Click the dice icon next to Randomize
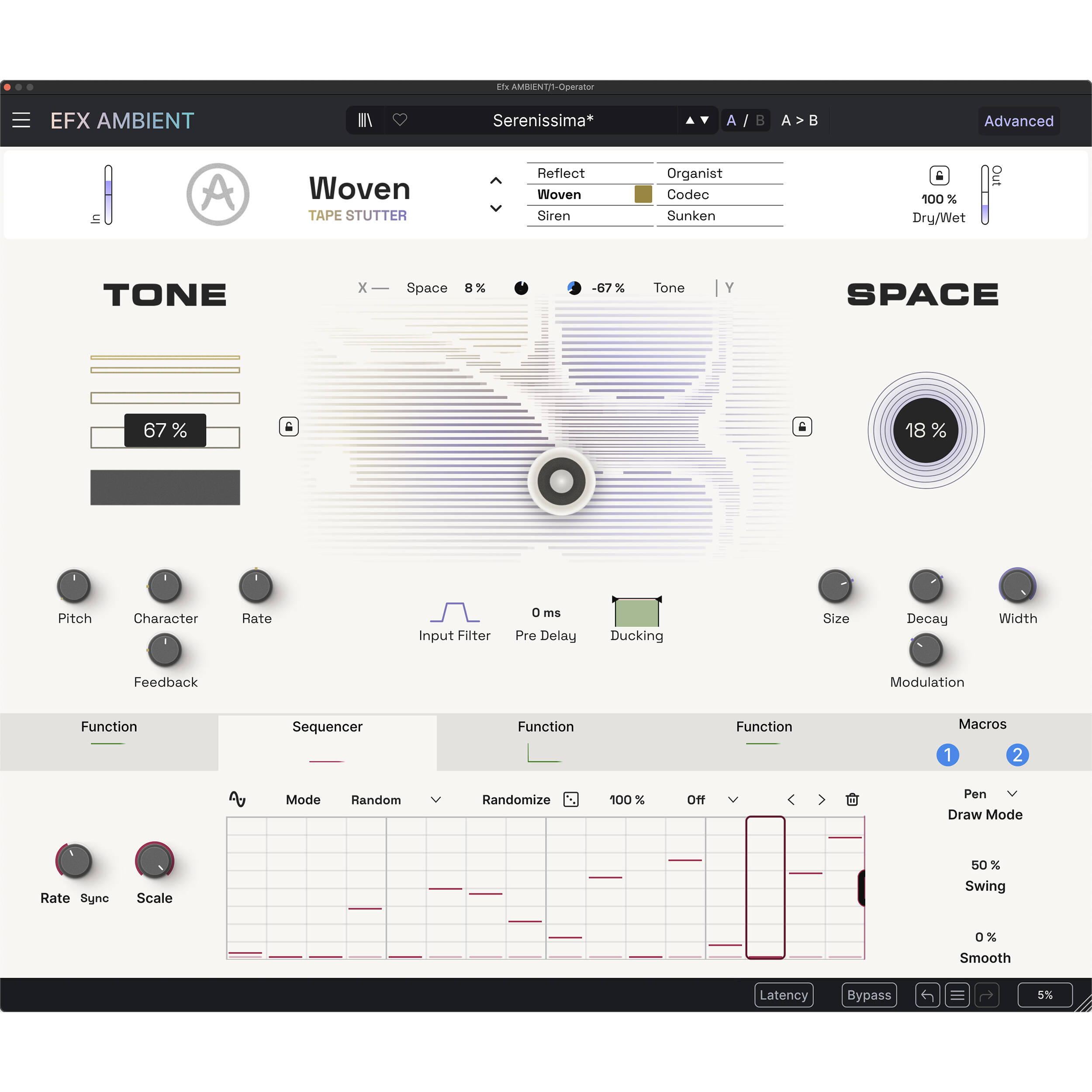 571,800
